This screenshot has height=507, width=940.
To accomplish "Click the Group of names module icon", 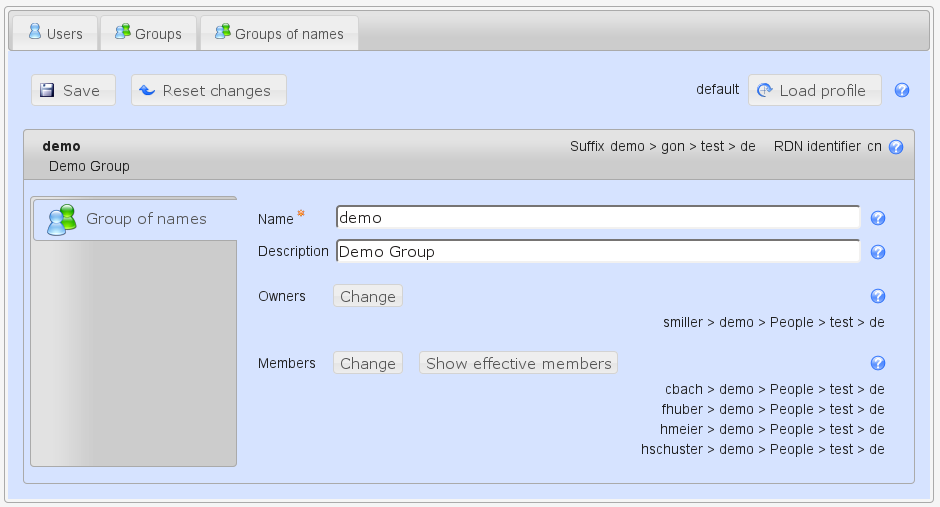I will pyautogui.click(x=62, y=219).
